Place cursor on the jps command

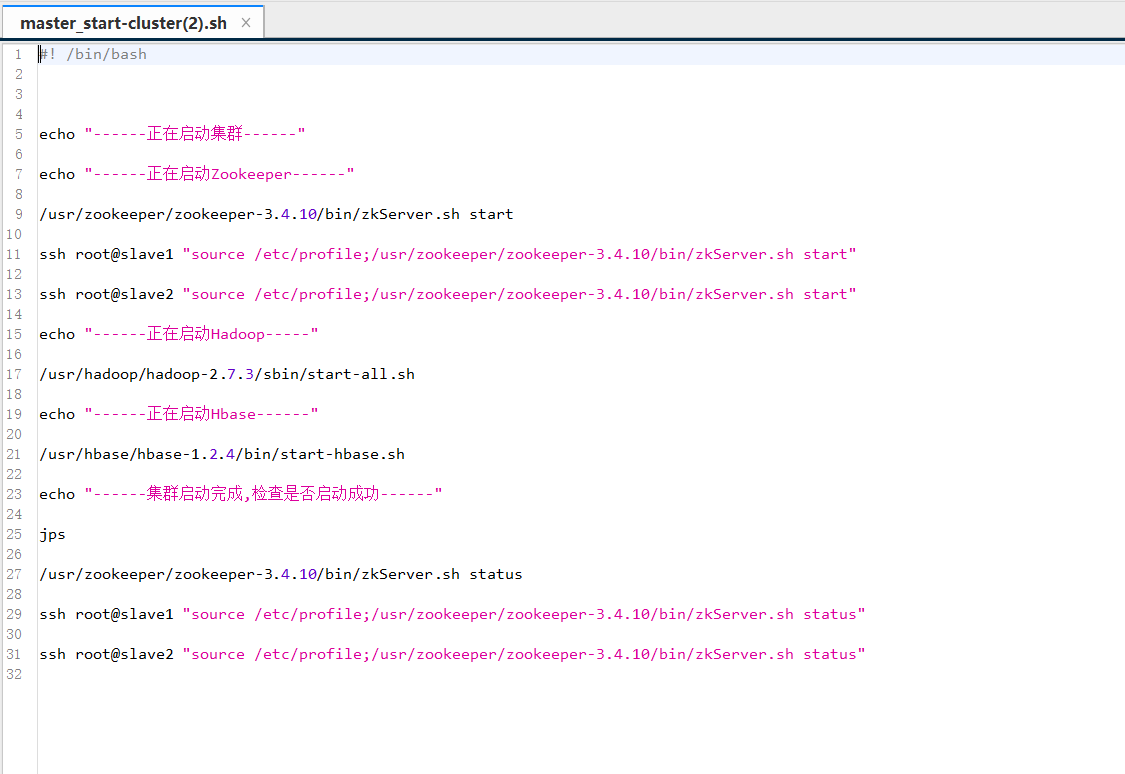tap(51, 534)
